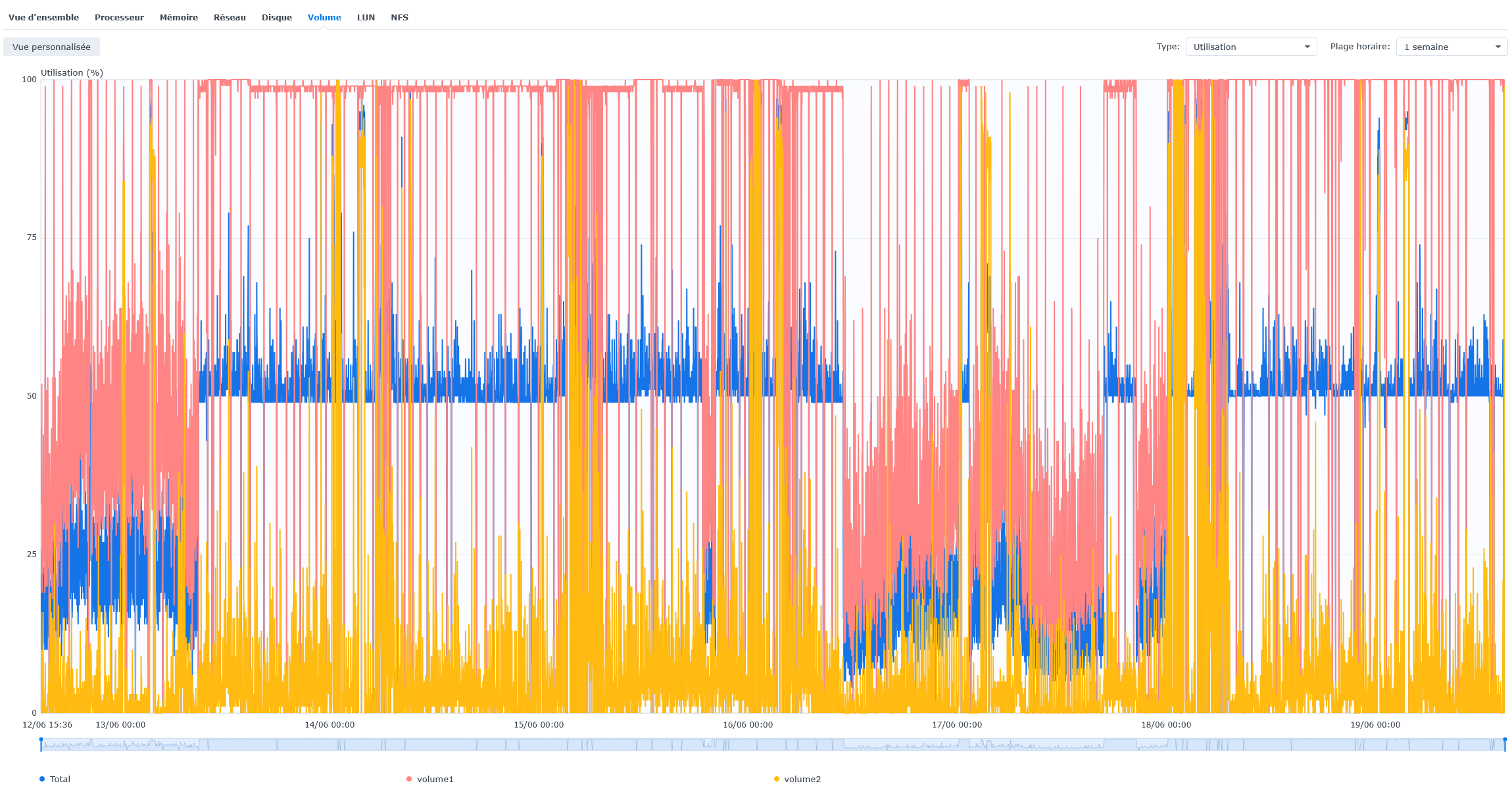Hide the volume2 series in legend

point(802,779)
